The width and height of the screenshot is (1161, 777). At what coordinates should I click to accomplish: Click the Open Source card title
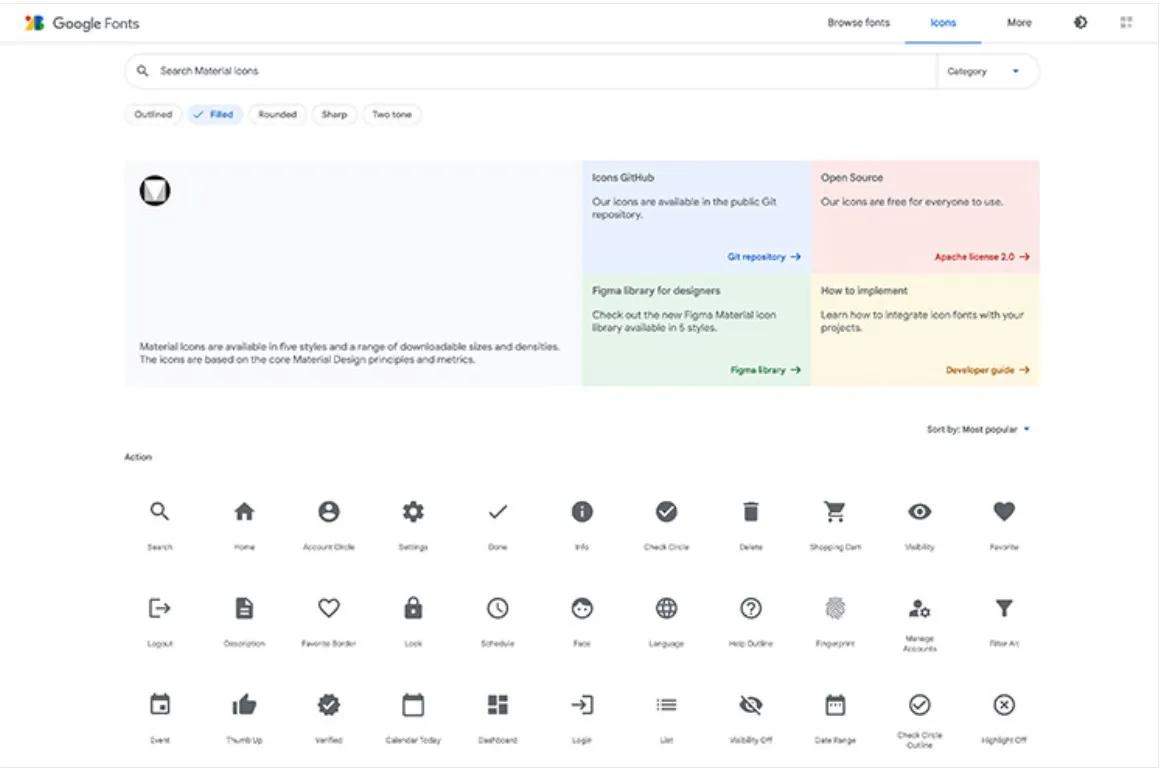pos(851,178)
